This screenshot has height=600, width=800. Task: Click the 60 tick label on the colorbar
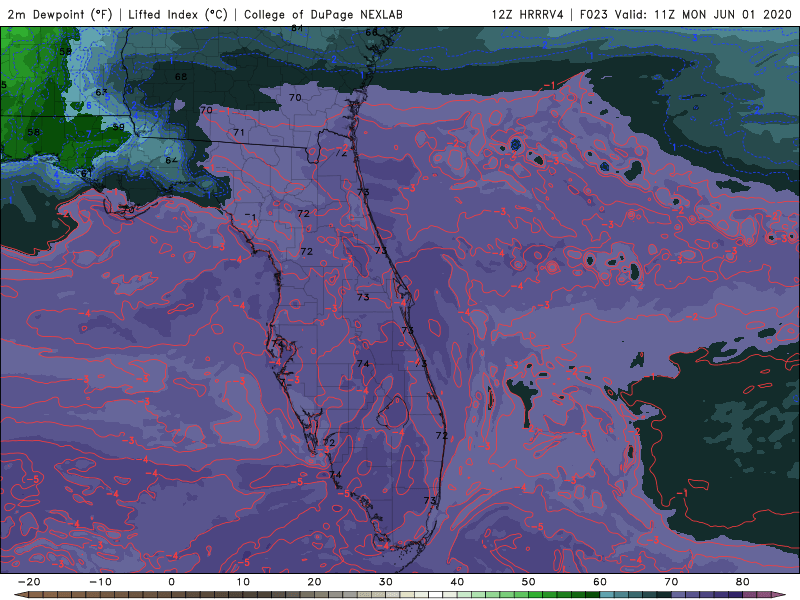click(x=600, y=582)
